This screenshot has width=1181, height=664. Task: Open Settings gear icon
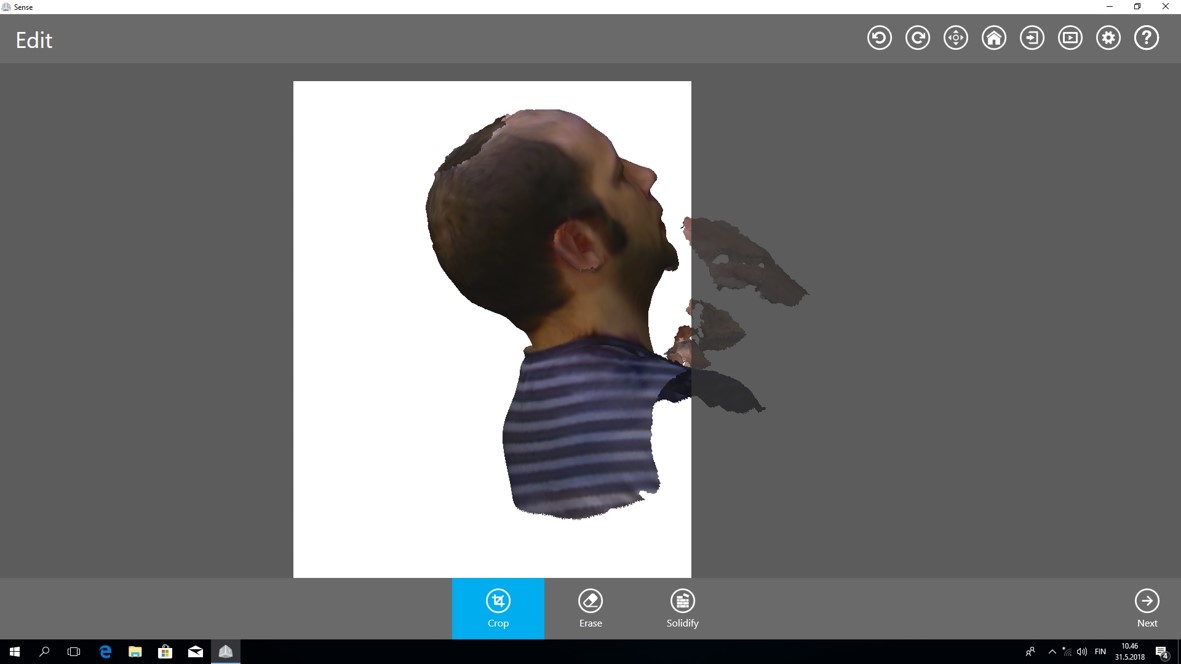(x=1109, y=38)
